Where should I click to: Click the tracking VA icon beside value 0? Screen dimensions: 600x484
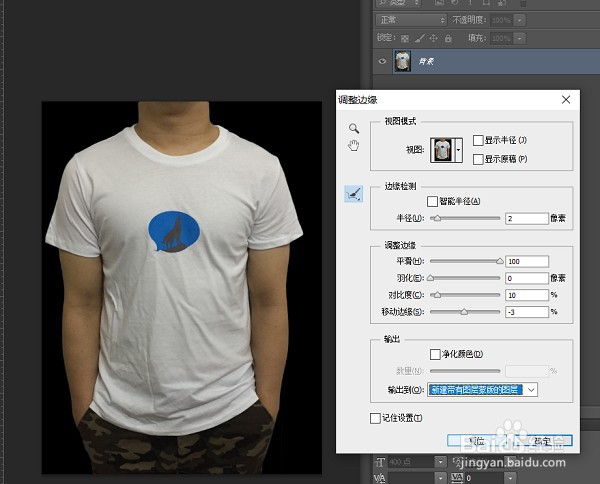click(457, 478)
